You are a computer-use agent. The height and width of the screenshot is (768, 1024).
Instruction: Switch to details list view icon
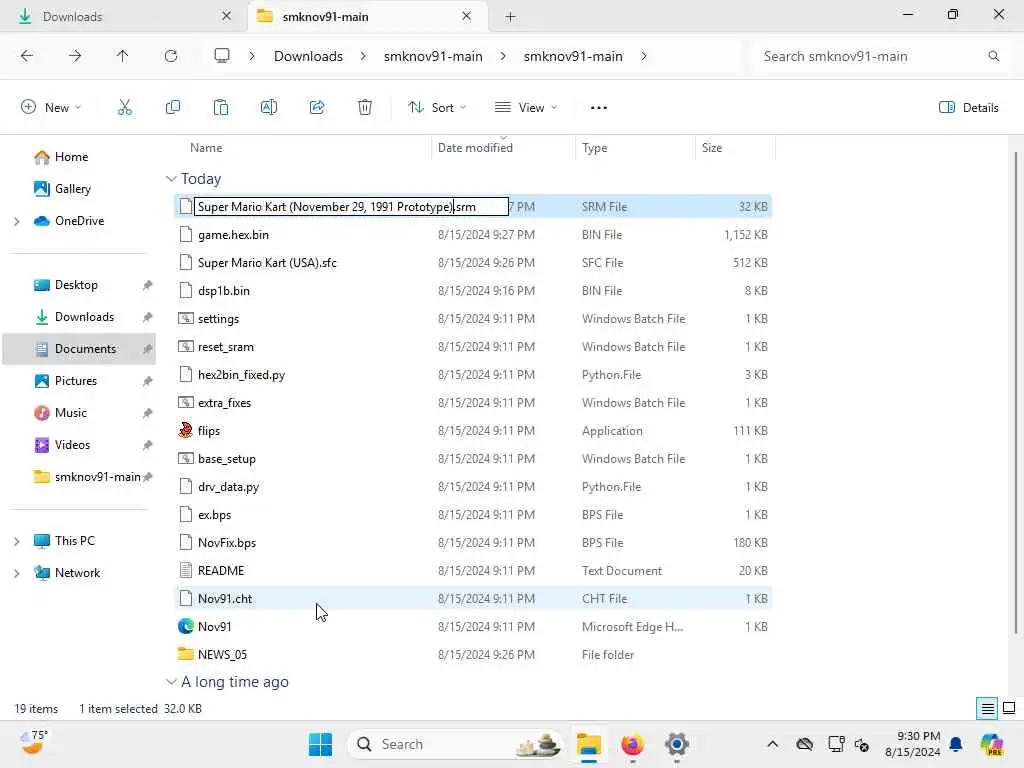(987, 709)
